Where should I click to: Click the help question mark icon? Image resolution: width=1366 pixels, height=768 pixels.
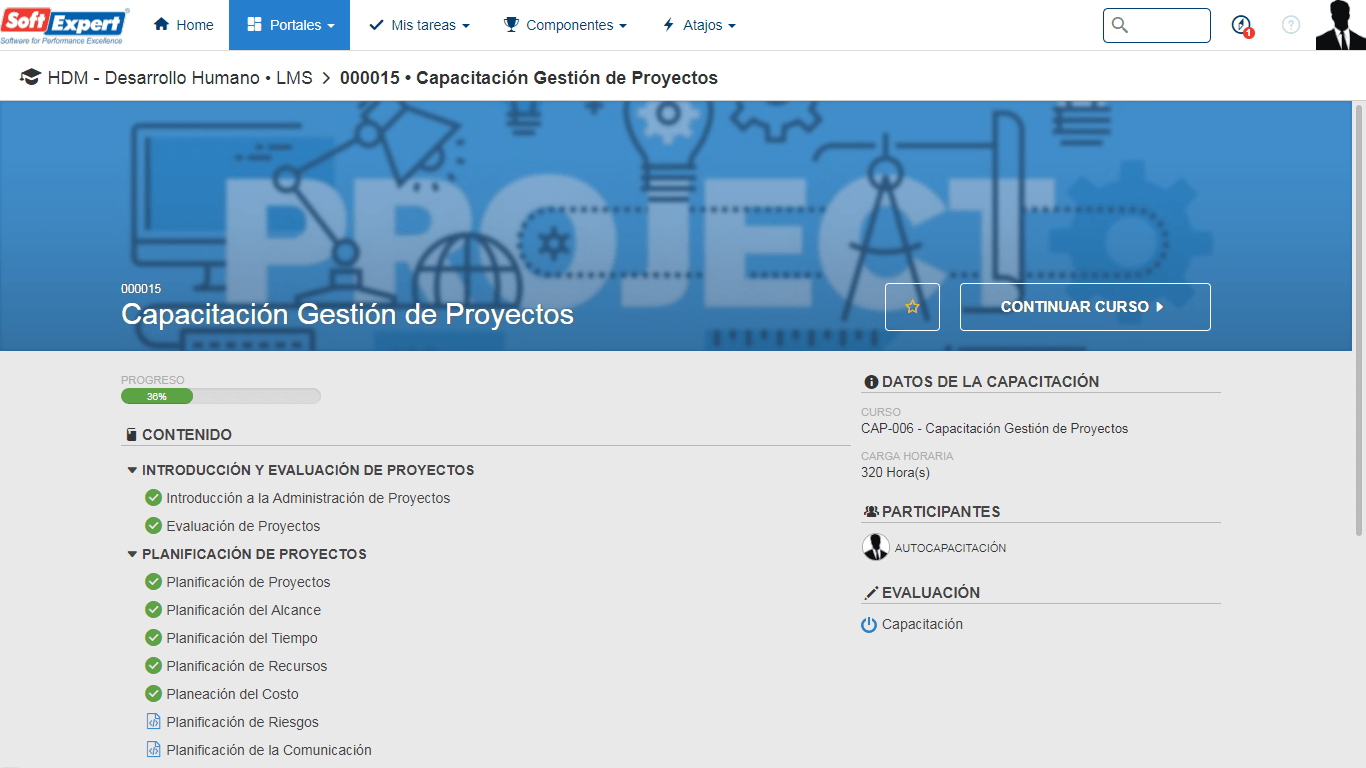coord(1291,25)
